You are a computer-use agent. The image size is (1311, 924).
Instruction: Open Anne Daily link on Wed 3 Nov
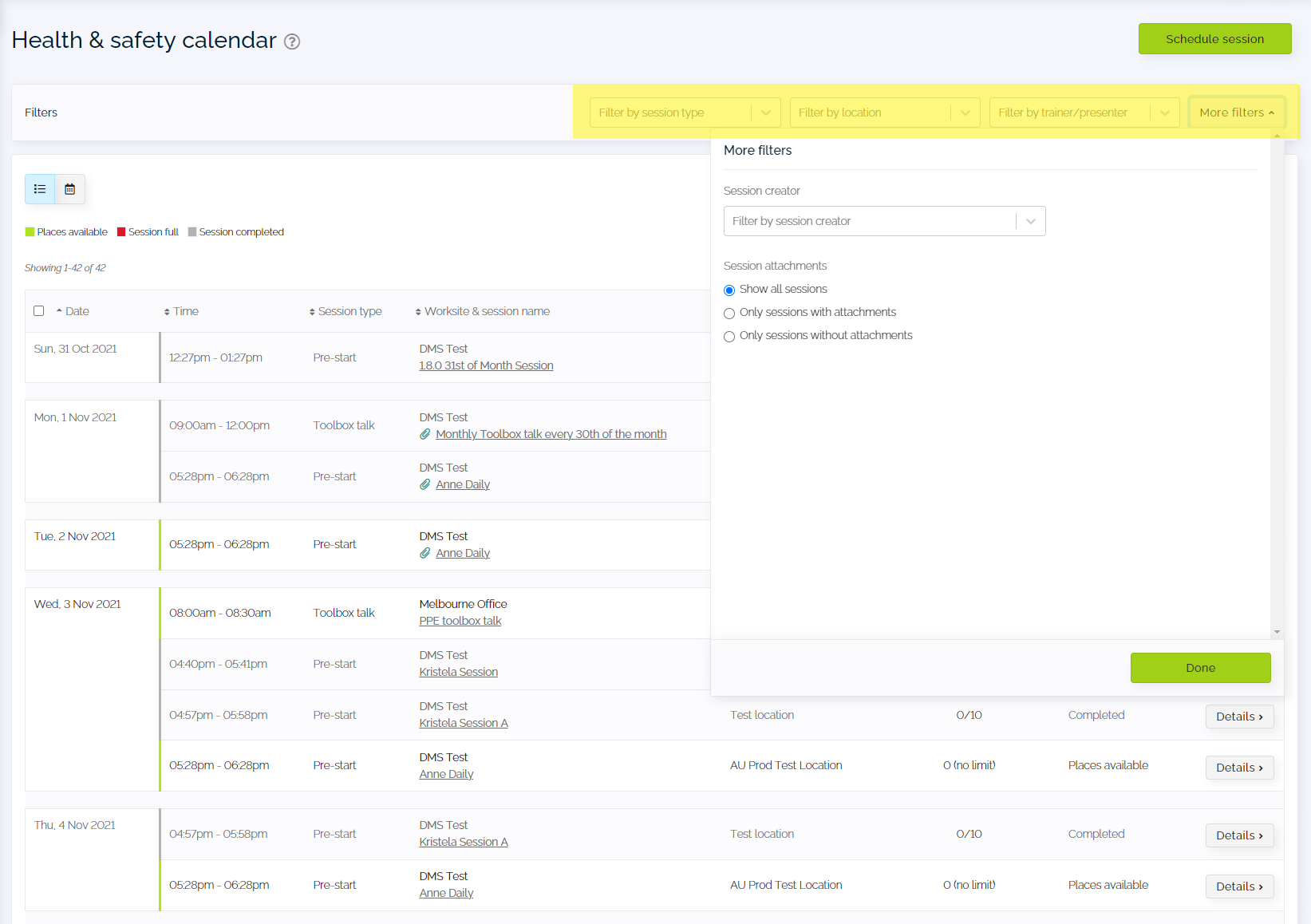pos(446,774)
